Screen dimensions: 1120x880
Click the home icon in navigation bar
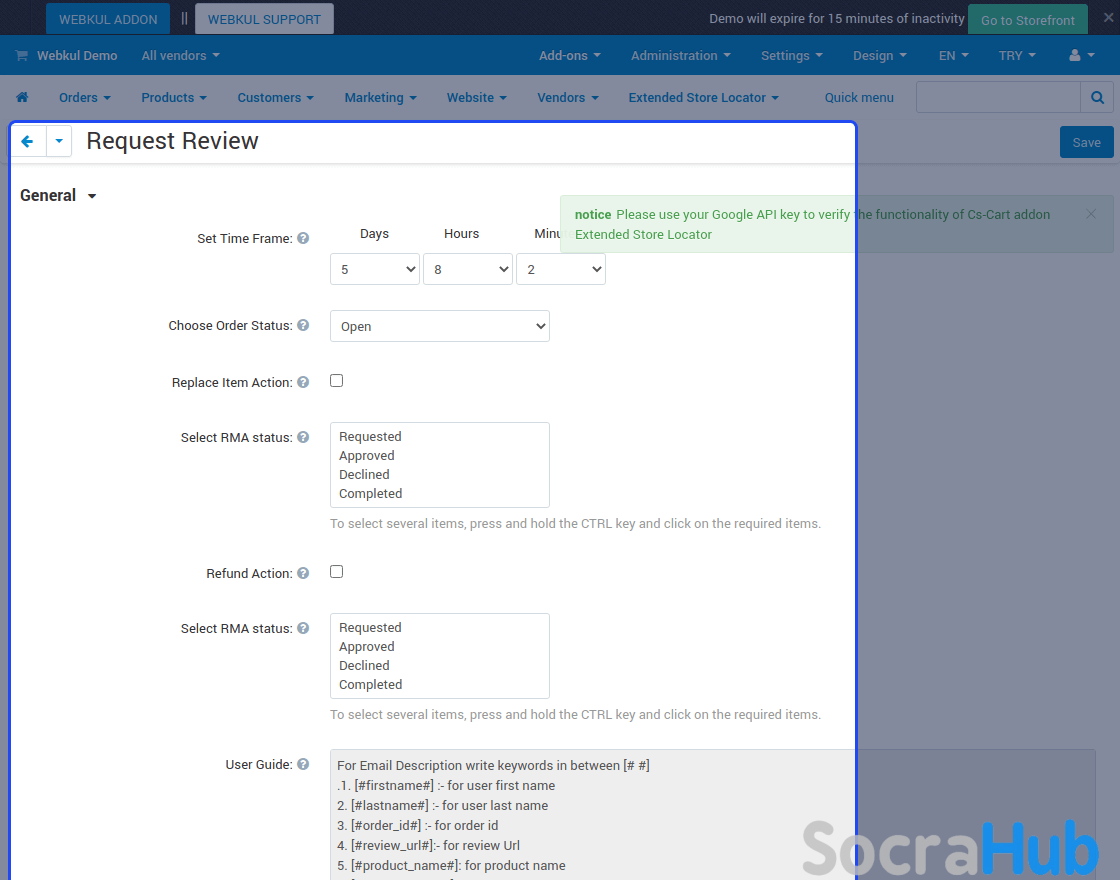(22, 98)
